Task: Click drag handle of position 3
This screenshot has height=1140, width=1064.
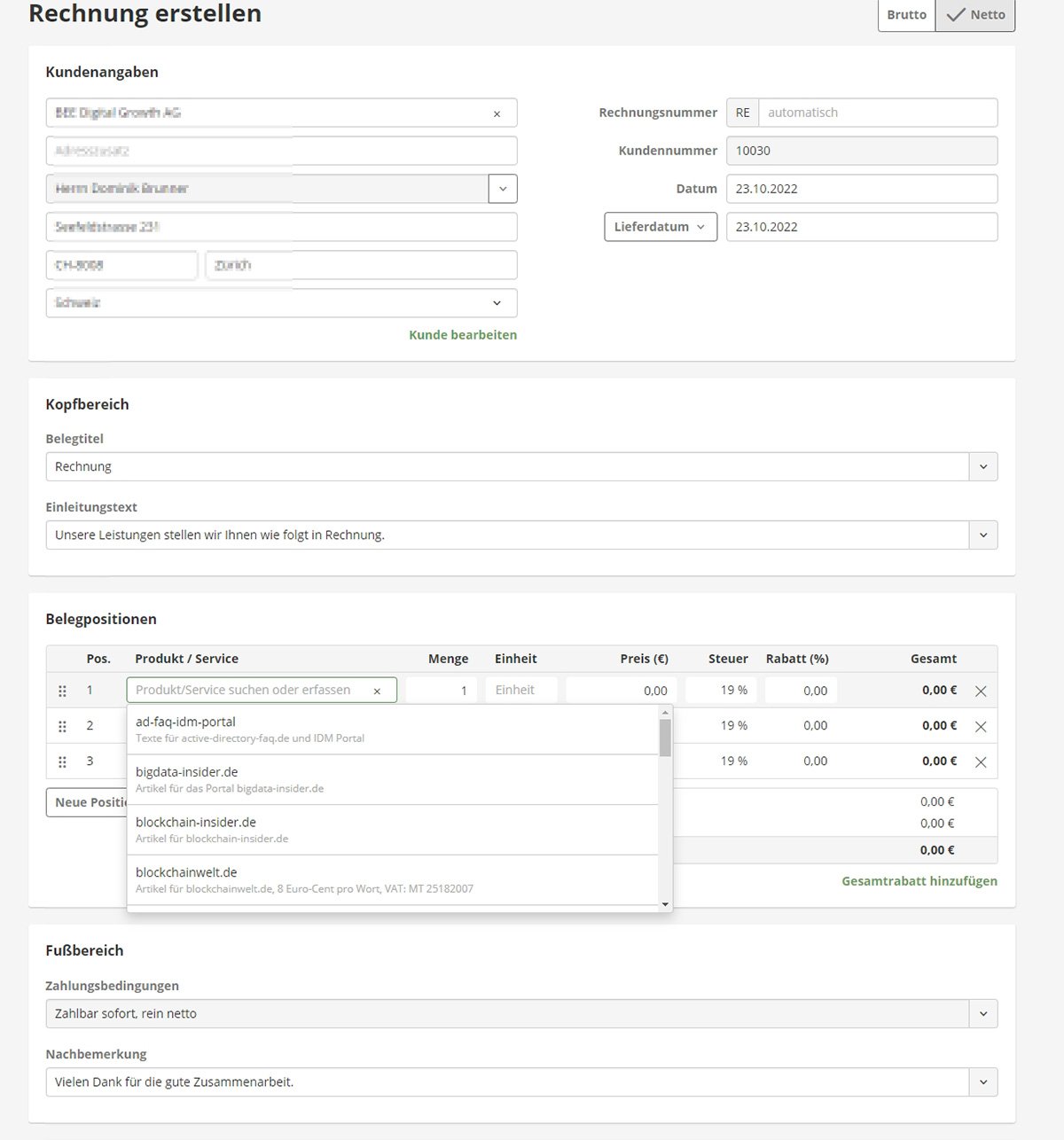Action: click(62, 762)
